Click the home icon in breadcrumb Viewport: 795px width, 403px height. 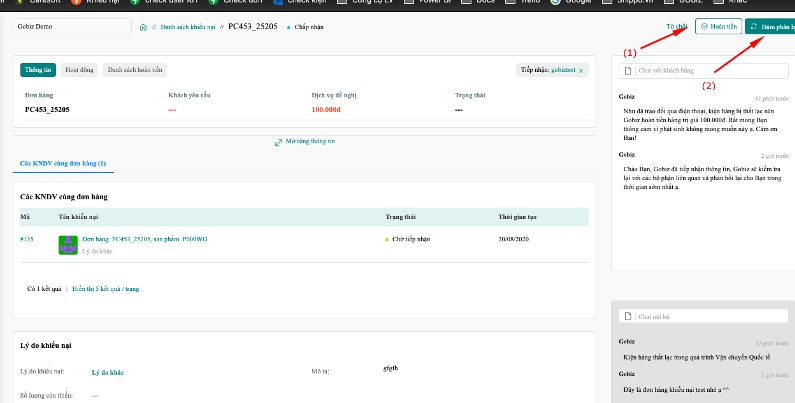(x=146, y=27)
